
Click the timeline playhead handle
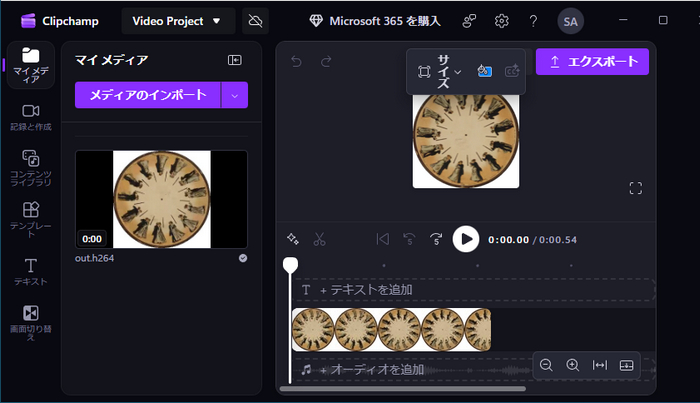click(291, 265)
